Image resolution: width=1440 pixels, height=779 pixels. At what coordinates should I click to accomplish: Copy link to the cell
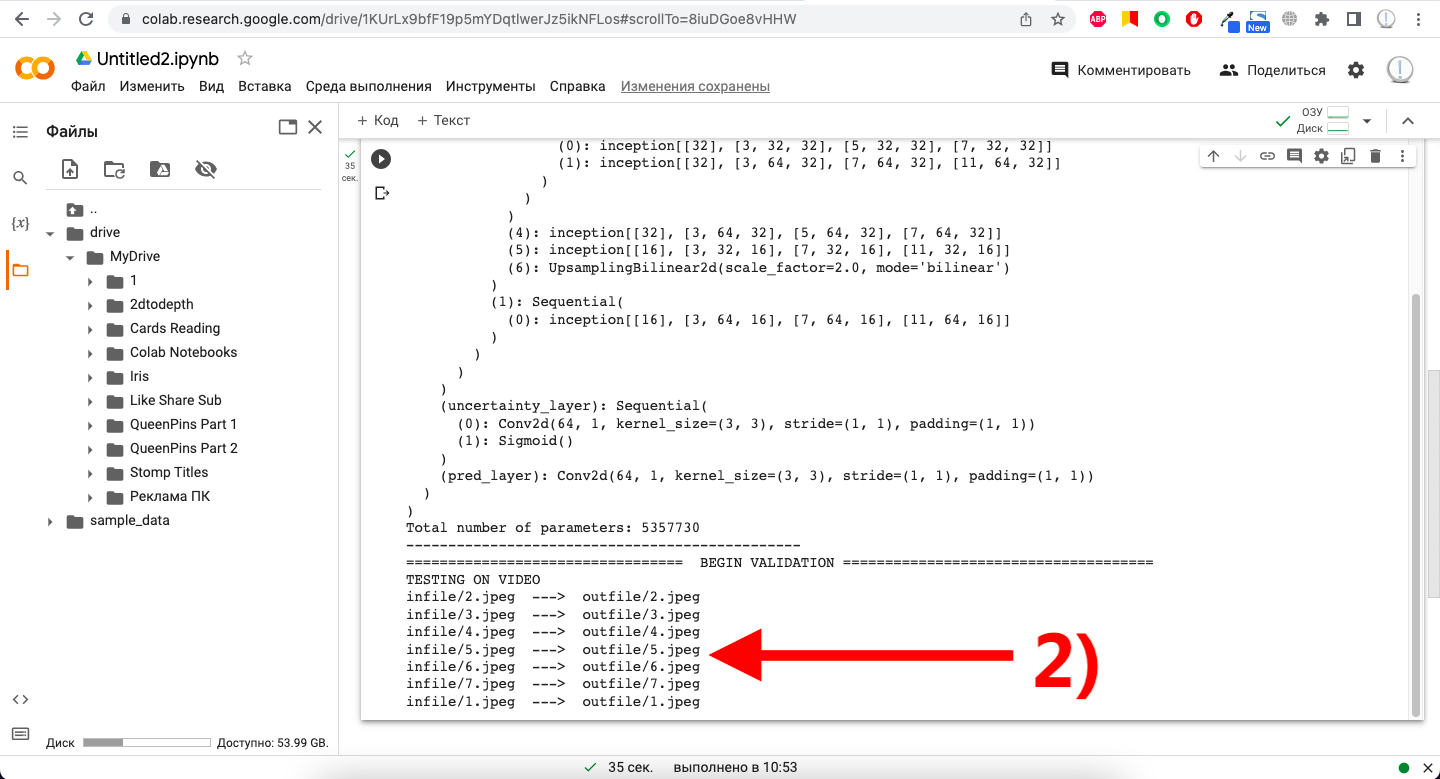click(1267, 156)
